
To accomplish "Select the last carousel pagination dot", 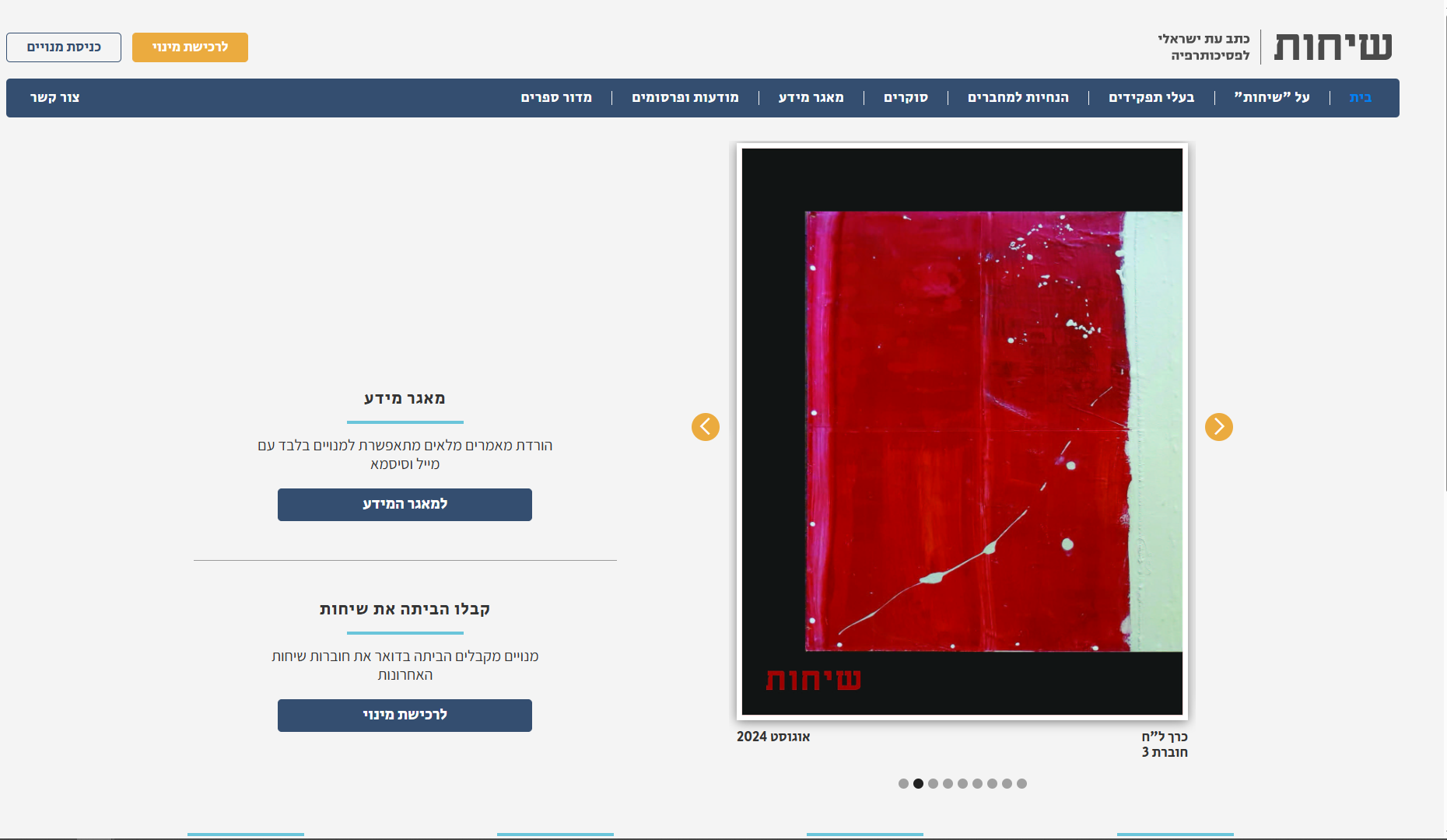I will coord(1021,784).
